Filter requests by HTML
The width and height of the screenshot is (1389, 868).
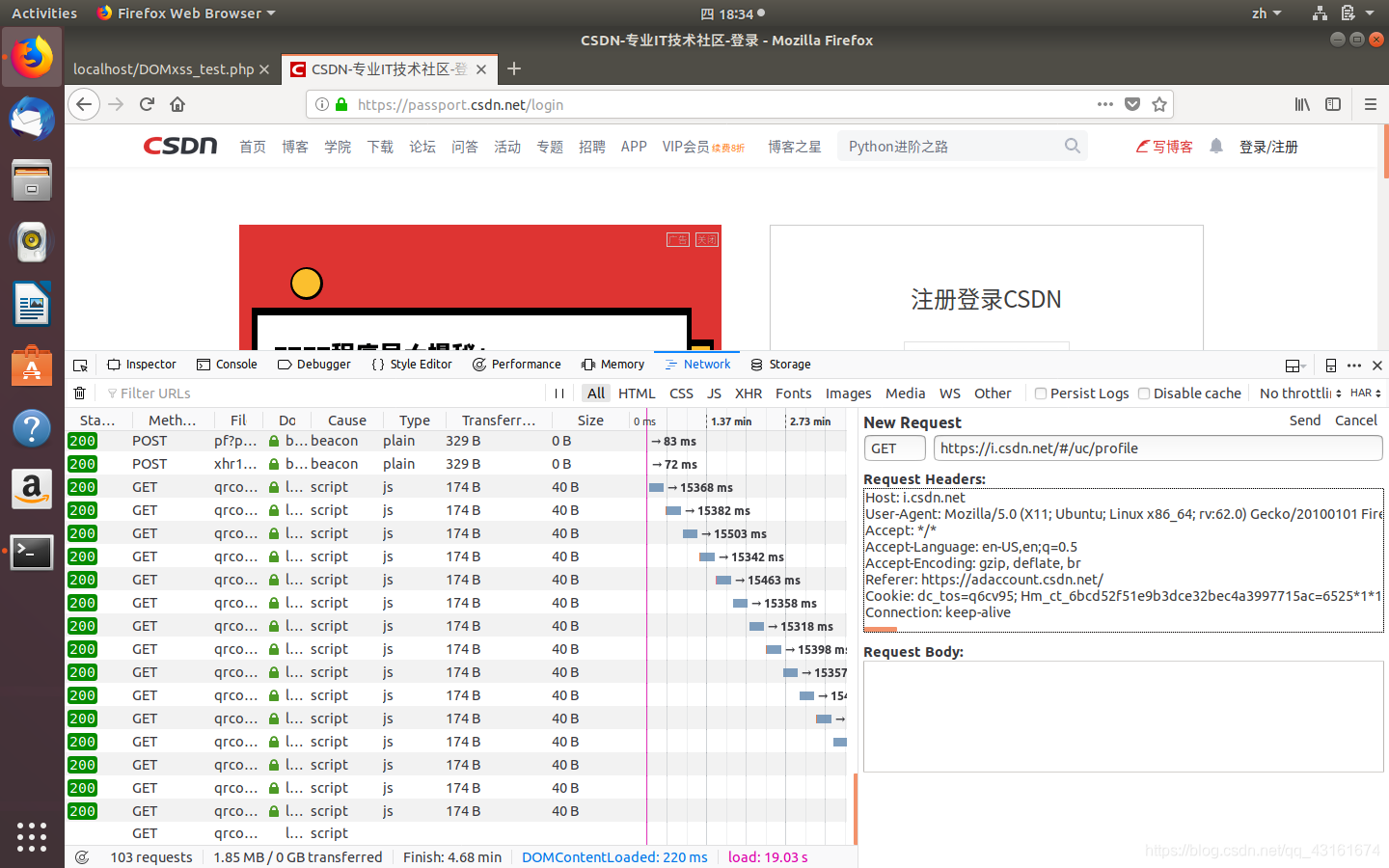[x=637, y=393]
